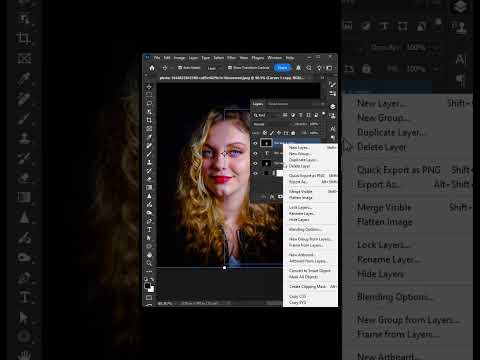Open the Window menu in central Photoshop window
The height and width of the screenshot is (360, 480).
click(275, 58)
